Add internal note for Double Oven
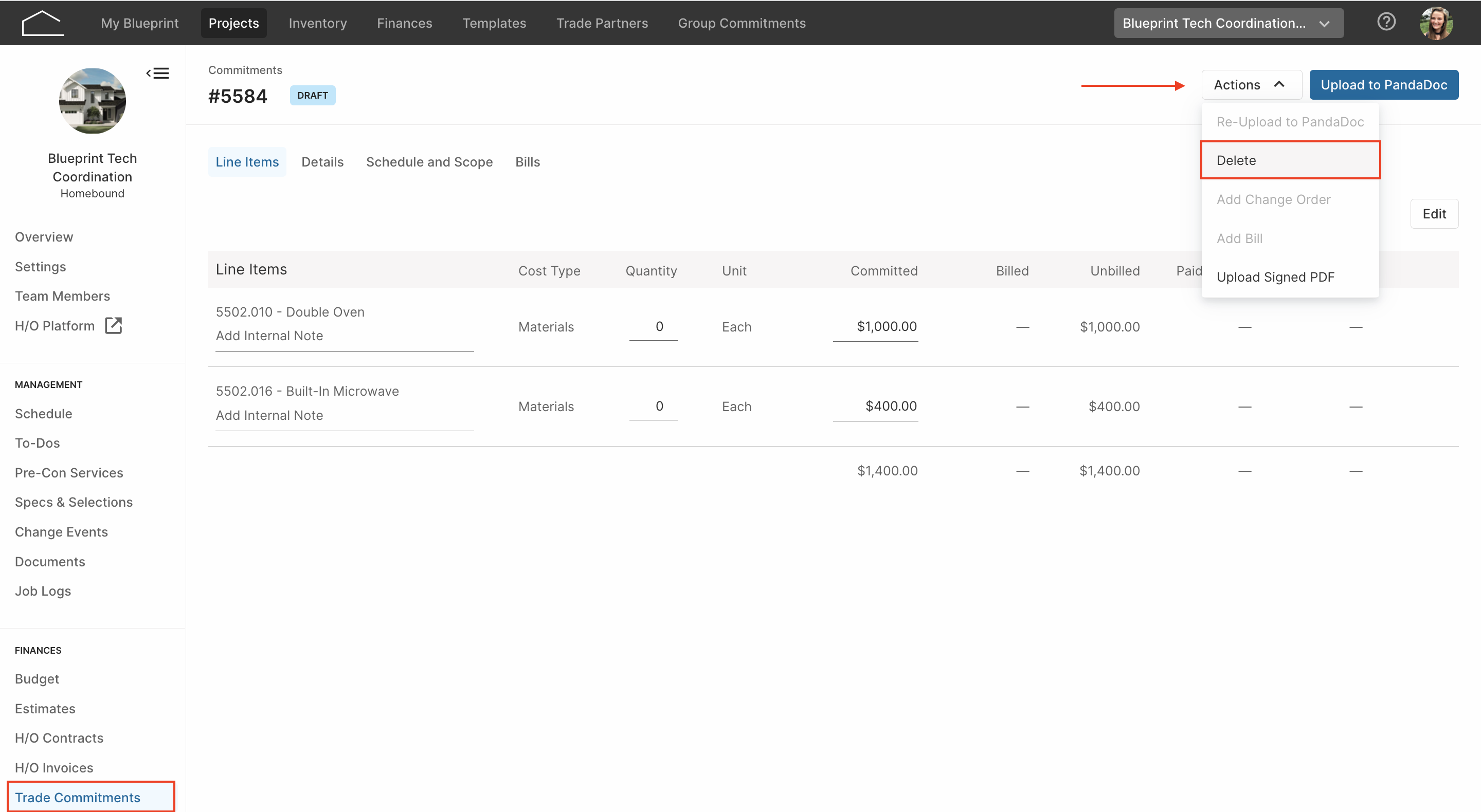This screenshot has width=1481, height=812. [345, 336]
